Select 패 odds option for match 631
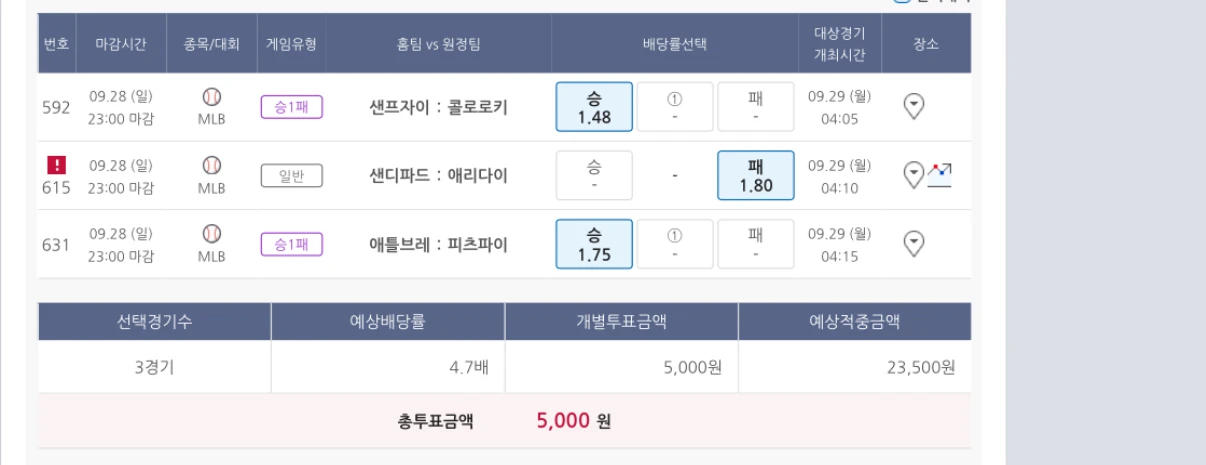The width and height of the screenshot is (1206, 465). 756,244
